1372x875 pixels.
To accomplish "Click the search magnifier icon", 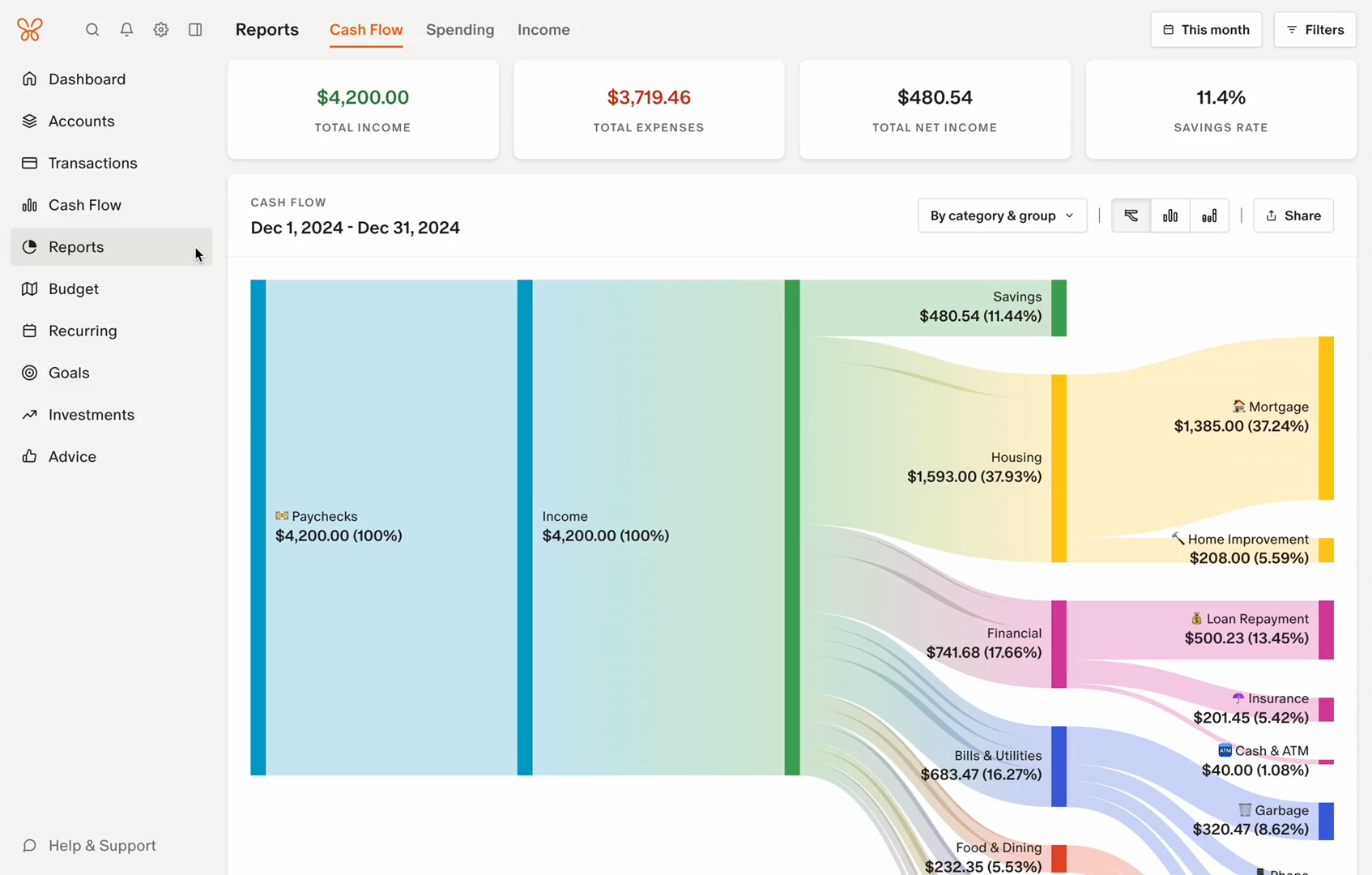I will click(x=92, y=30).
